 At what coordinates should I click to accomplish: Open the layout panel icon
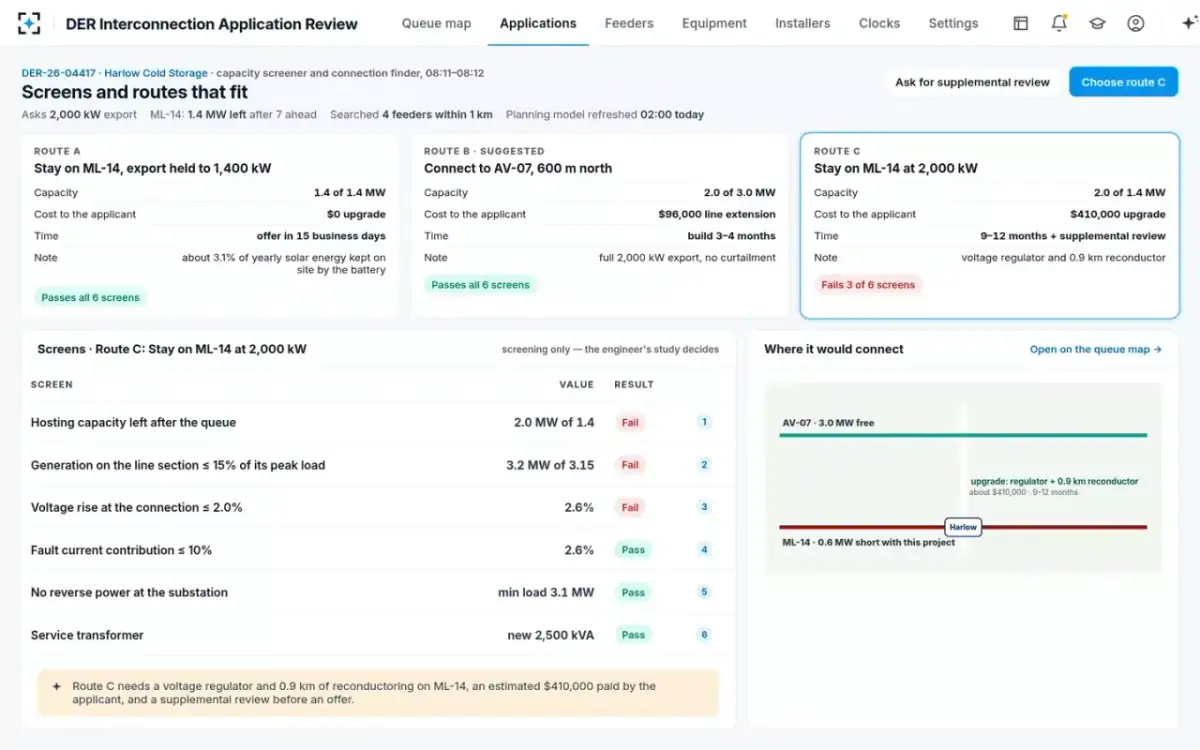coord(1020,23)
